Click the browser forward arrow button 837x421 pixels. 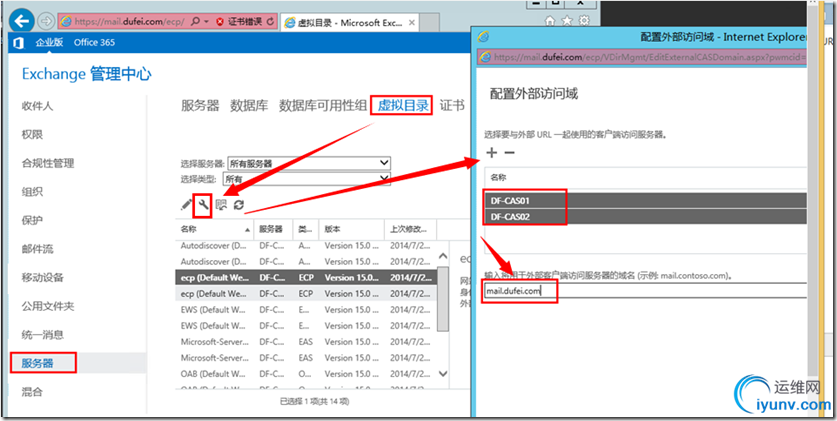(46, 22)
